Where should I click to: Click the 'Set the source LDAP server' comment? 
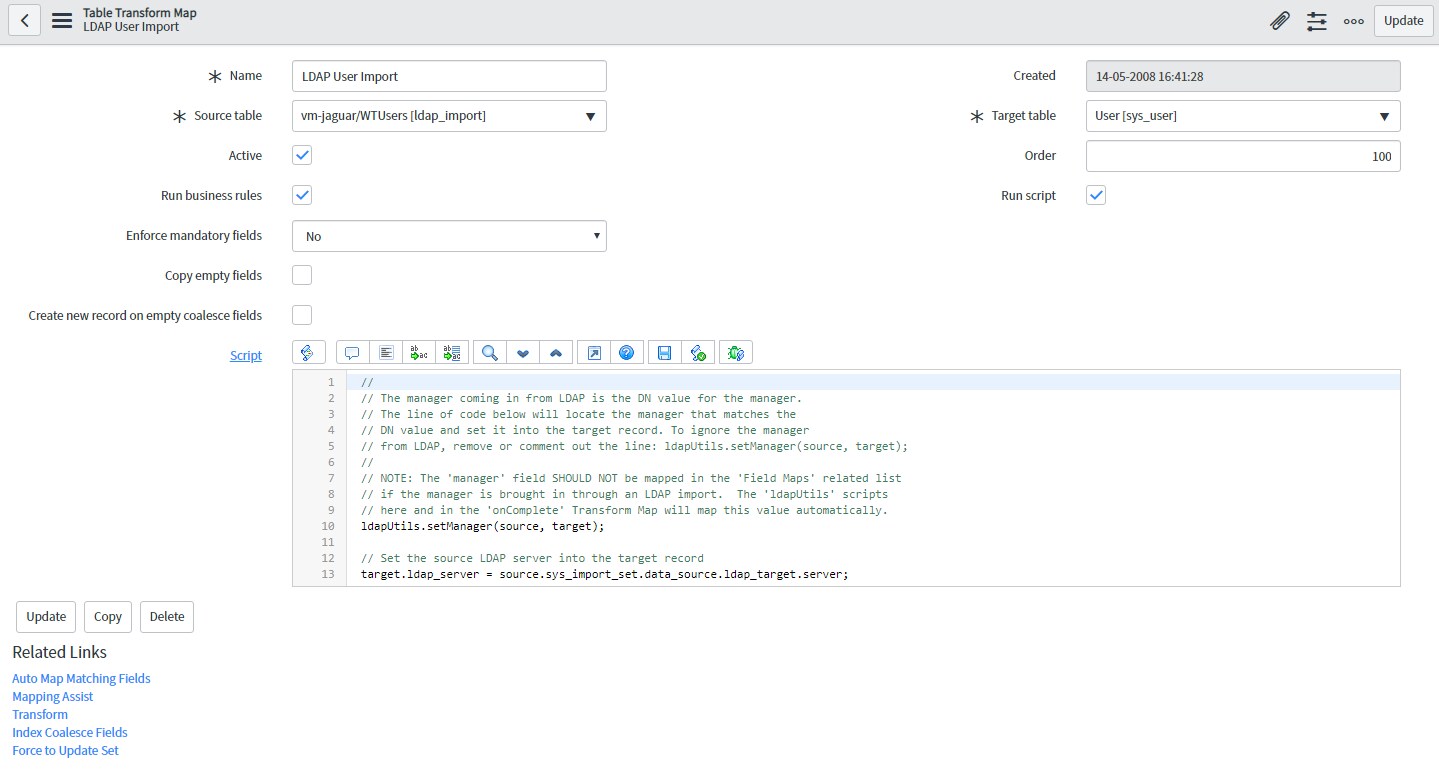[532, 558]
